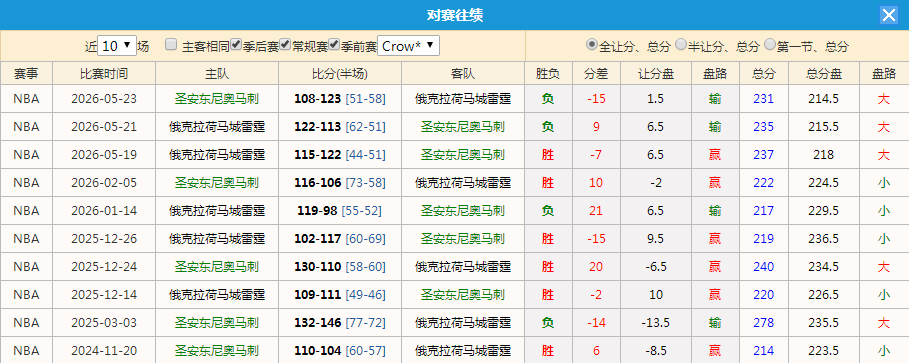
Task: Click away team 俄克拉荷马城雷霆 on 2025-12-24
Action: coord(463,267)
